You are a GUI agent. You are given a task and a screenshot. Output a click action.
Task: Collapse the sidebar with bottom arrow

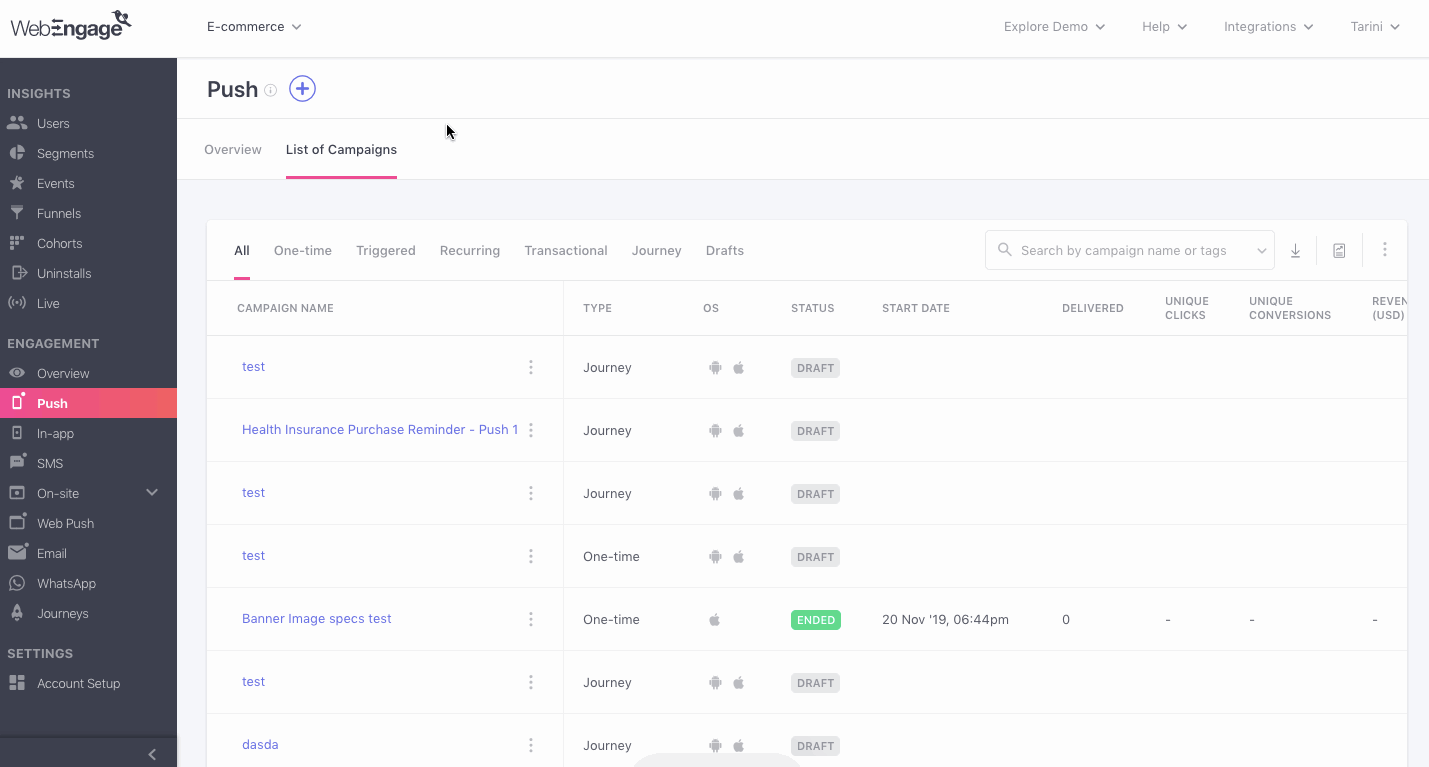(x=152, y=754)
